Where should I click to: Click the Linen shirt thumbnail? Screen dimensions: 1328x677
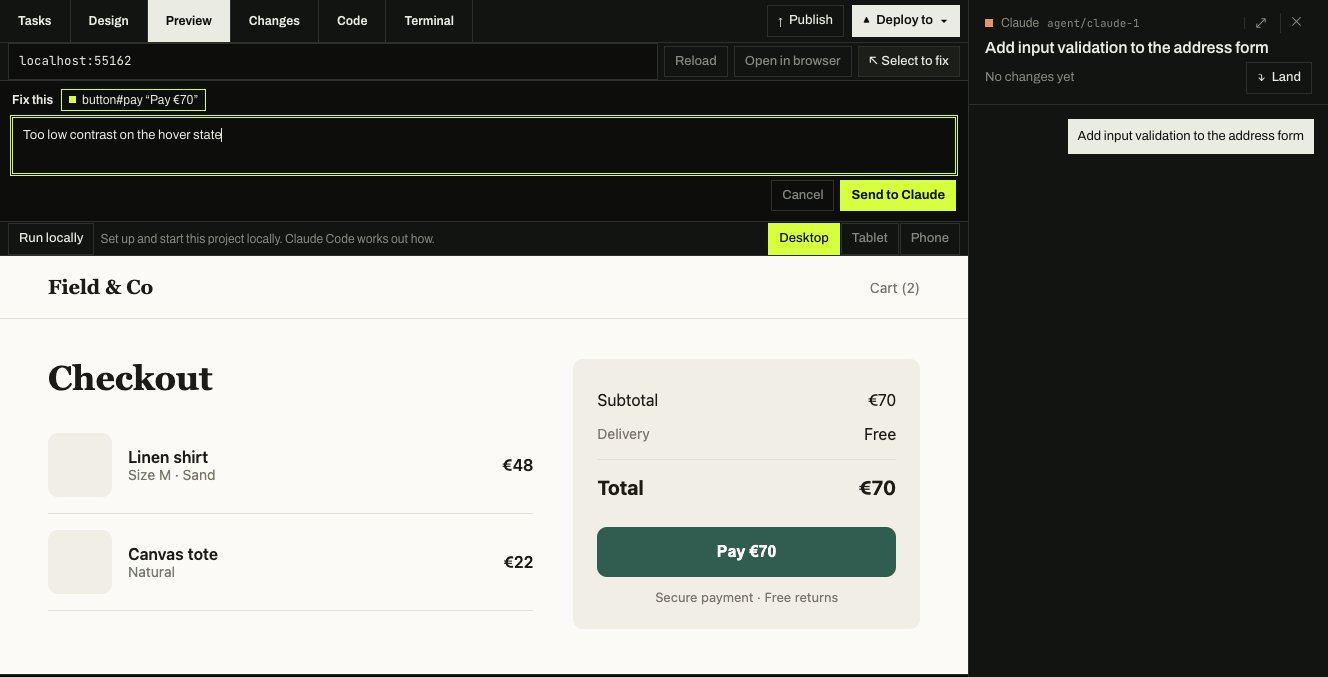point(80,465)
